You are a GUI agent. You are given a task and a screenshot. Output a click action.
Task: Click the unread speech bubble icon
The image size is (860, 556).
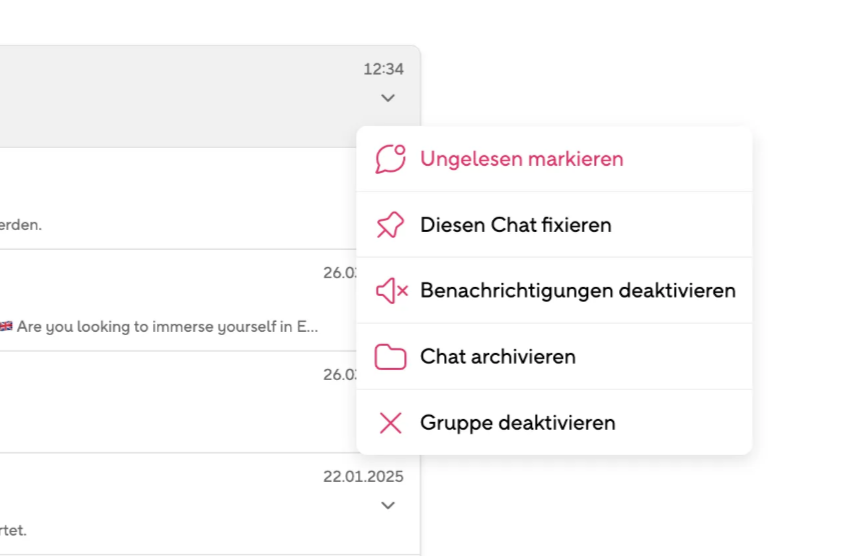point(391,159)
